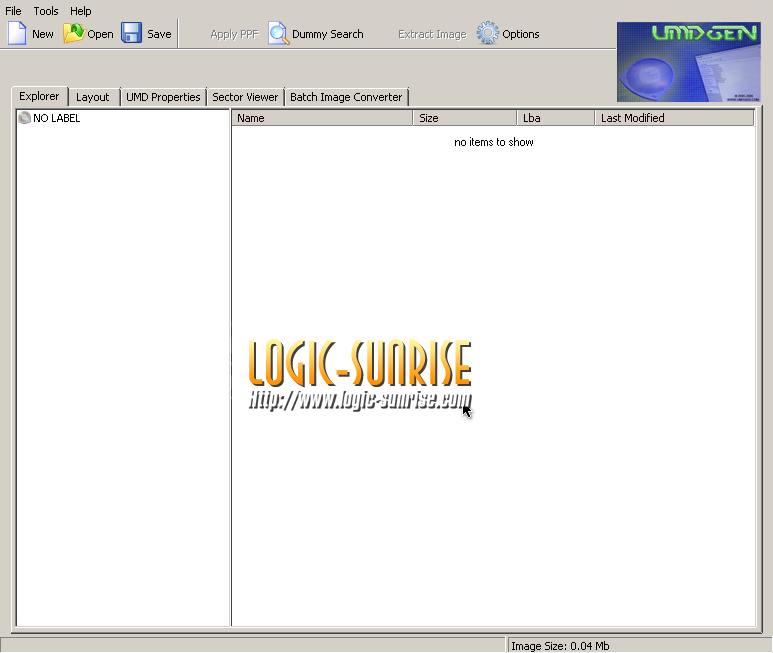Select the Batch Image Converter tab
This screenshot has width=773, height=653.
[x=346, y=97]
